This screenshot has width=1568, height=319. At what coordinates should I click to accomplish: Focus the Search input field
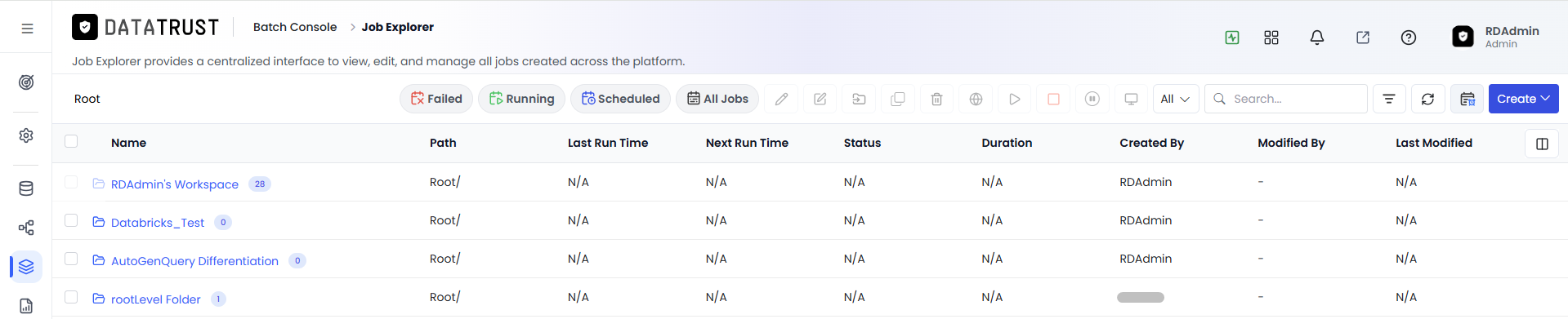coord(1286,99)
